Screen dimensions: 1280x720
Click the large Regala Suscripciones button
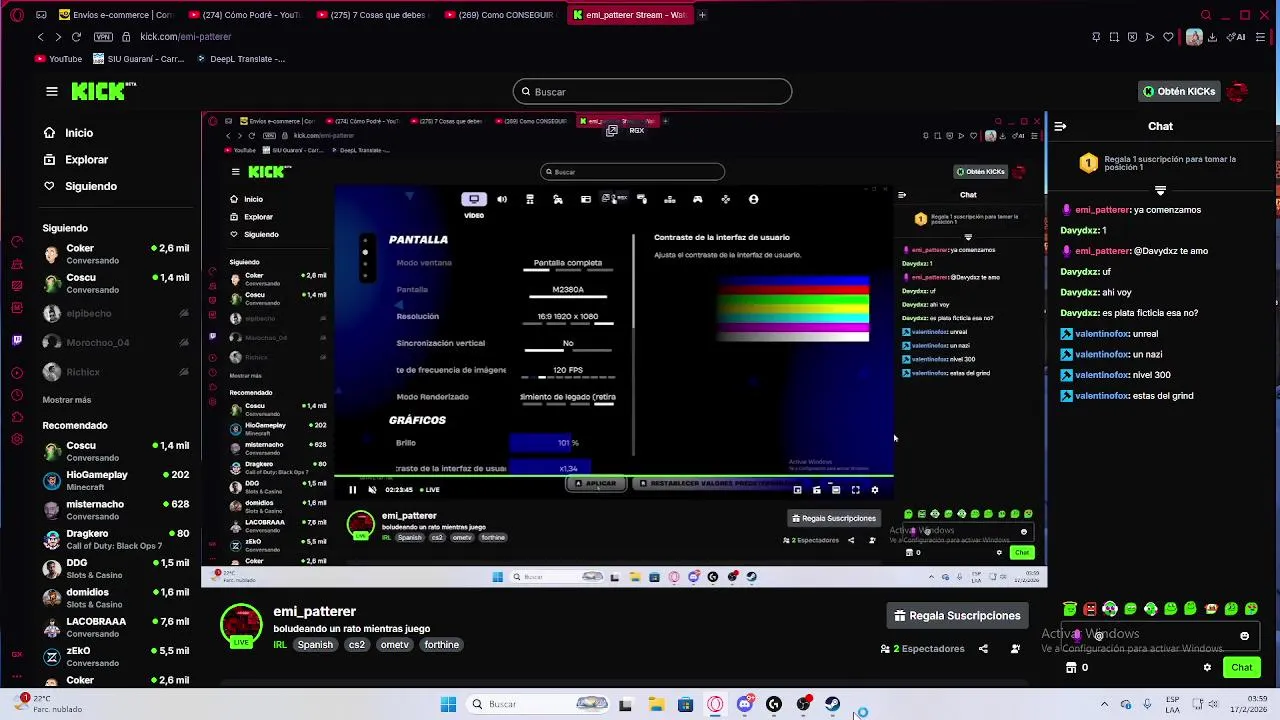(957, 616)
